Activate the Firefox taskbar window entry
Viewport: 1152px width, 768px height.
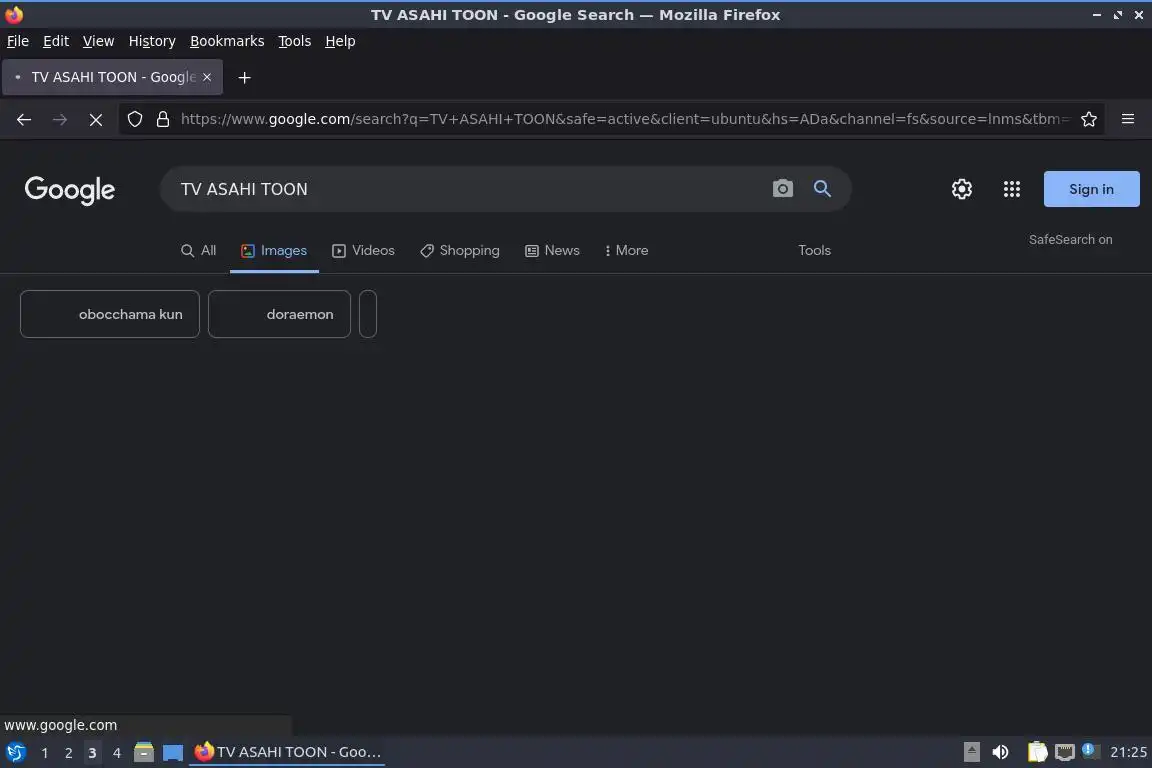click(x=287, y=752)
